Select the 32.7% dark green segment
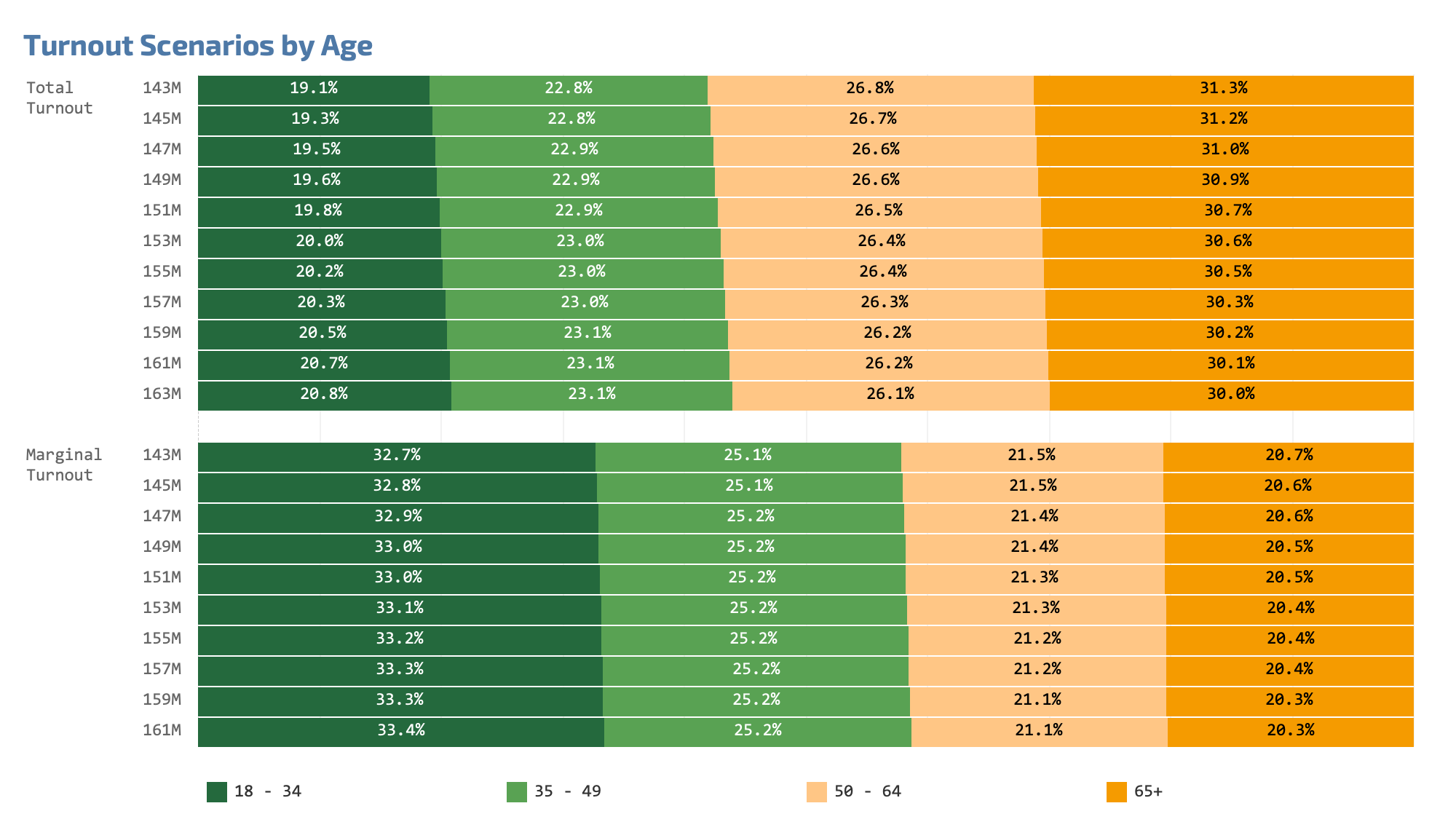This screenshot has width=1456, height=830. click(397, 456)
